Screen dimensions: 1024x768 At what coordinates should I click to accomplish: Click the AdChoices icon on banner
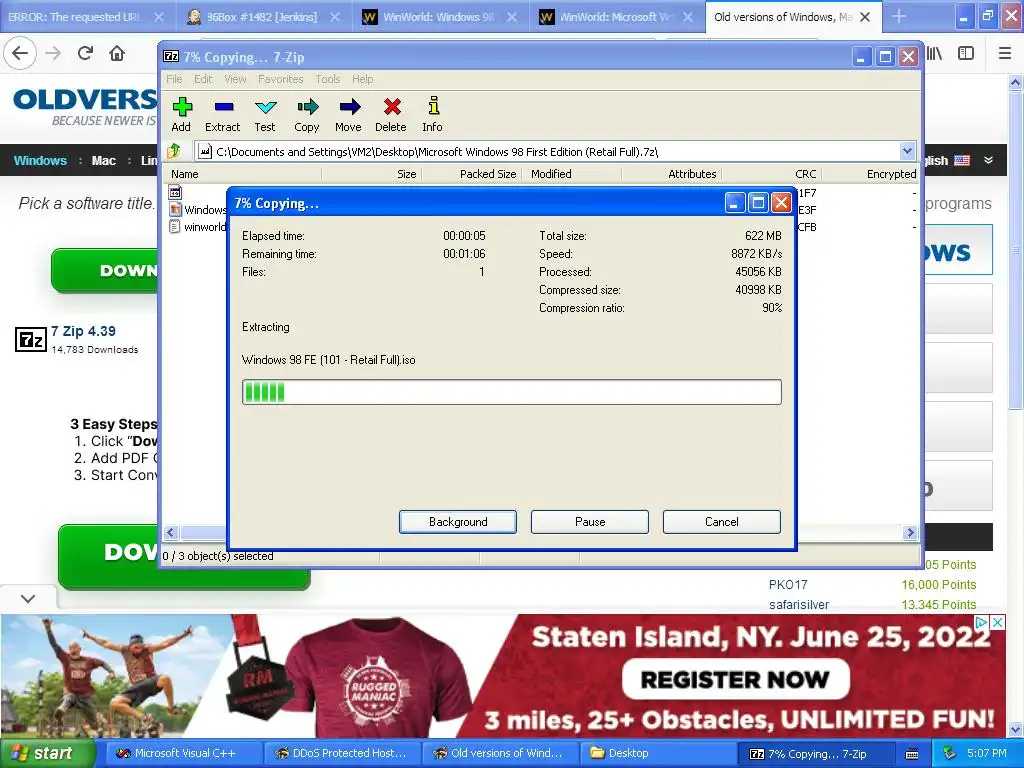pos(981,622)
